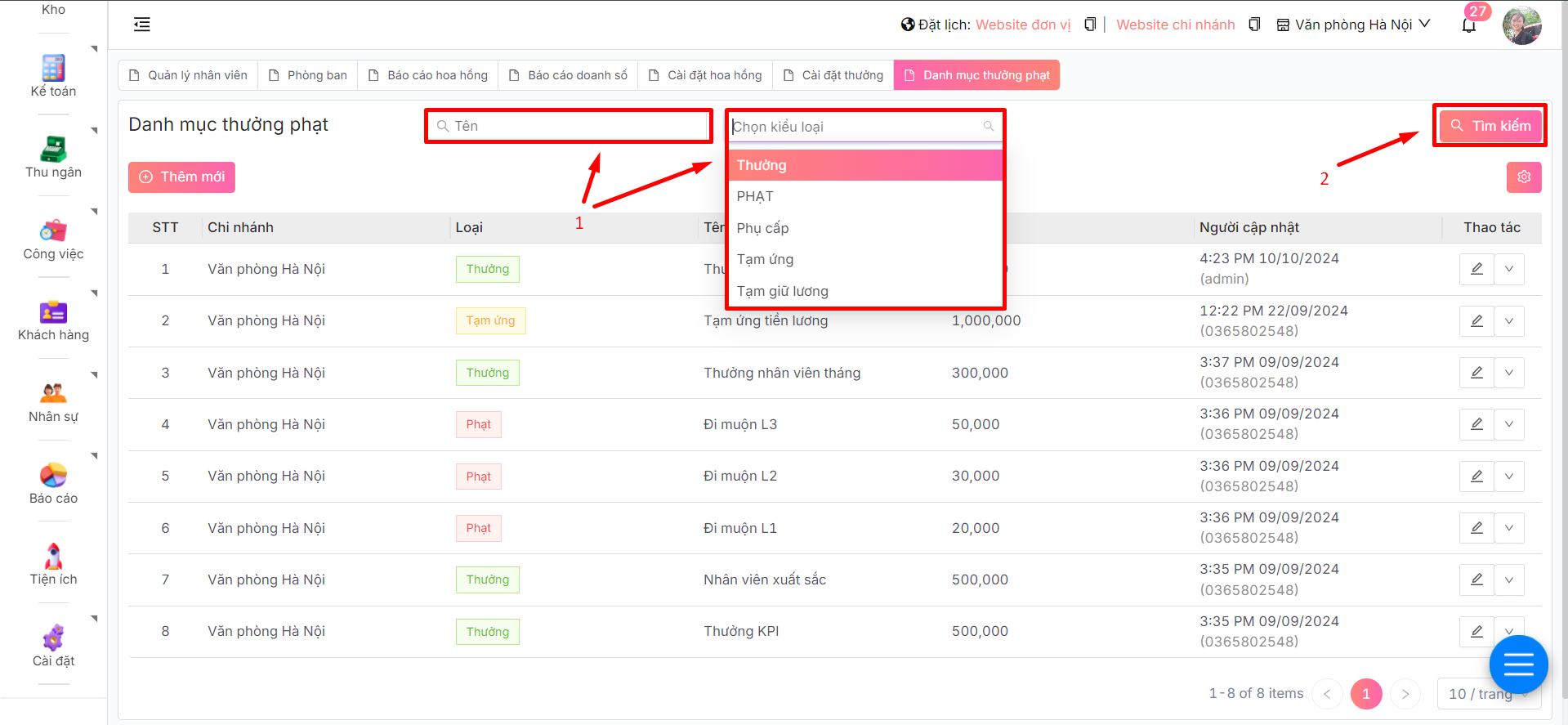Open the Kế toán module icon

[53, 68]
